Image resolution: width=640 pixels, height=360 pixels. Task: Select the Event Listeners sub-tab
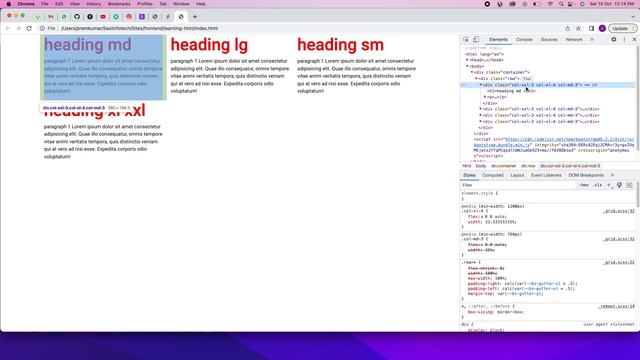546,175
